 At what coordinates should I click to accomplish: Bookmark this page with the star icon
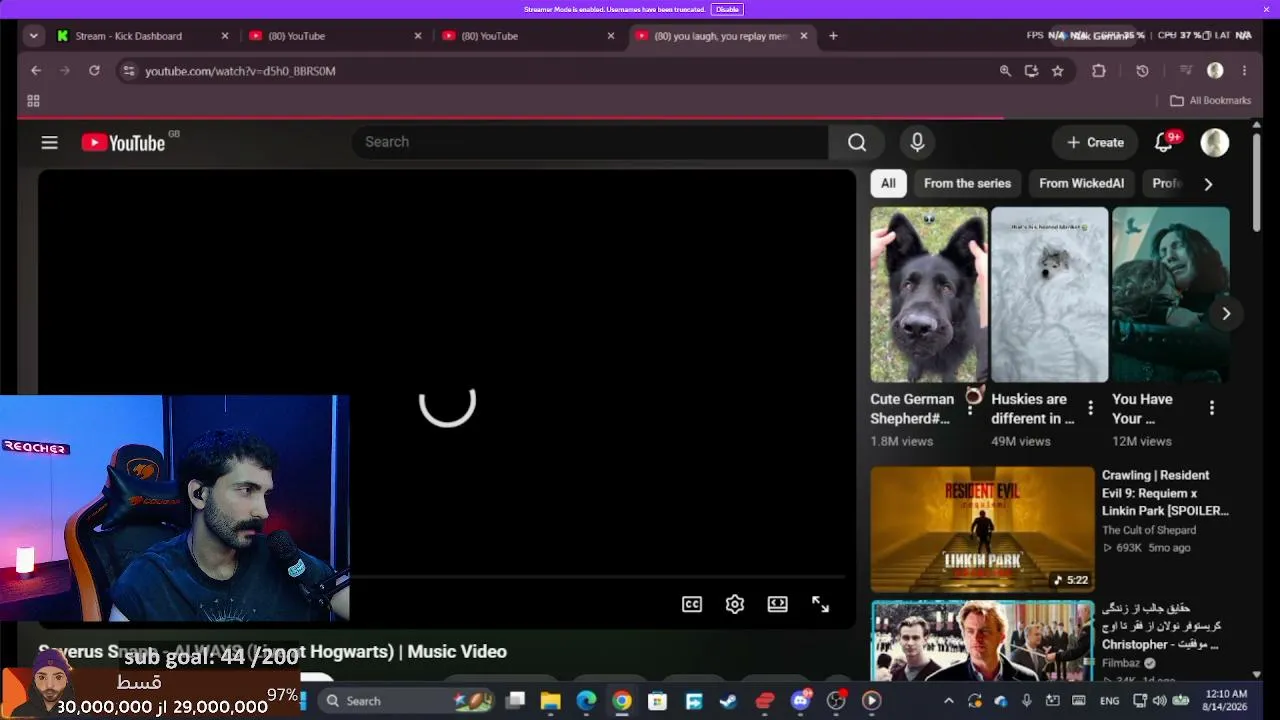(1057, 71)
